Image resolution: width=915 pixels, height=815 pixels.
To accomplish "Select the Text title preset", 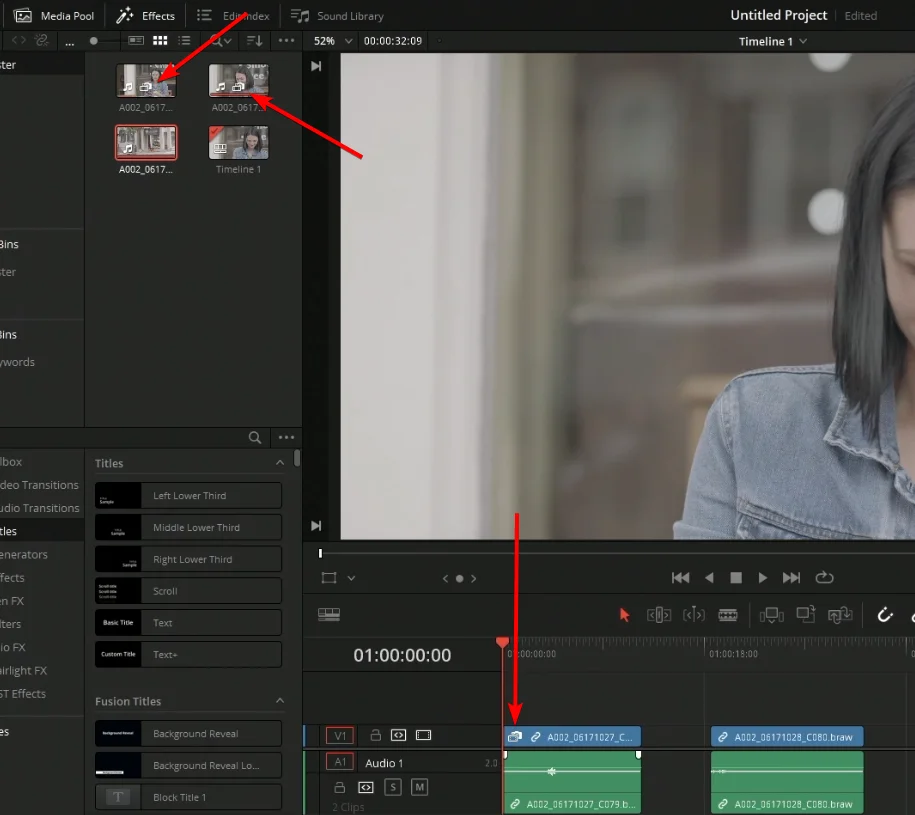I will point(188,623).
